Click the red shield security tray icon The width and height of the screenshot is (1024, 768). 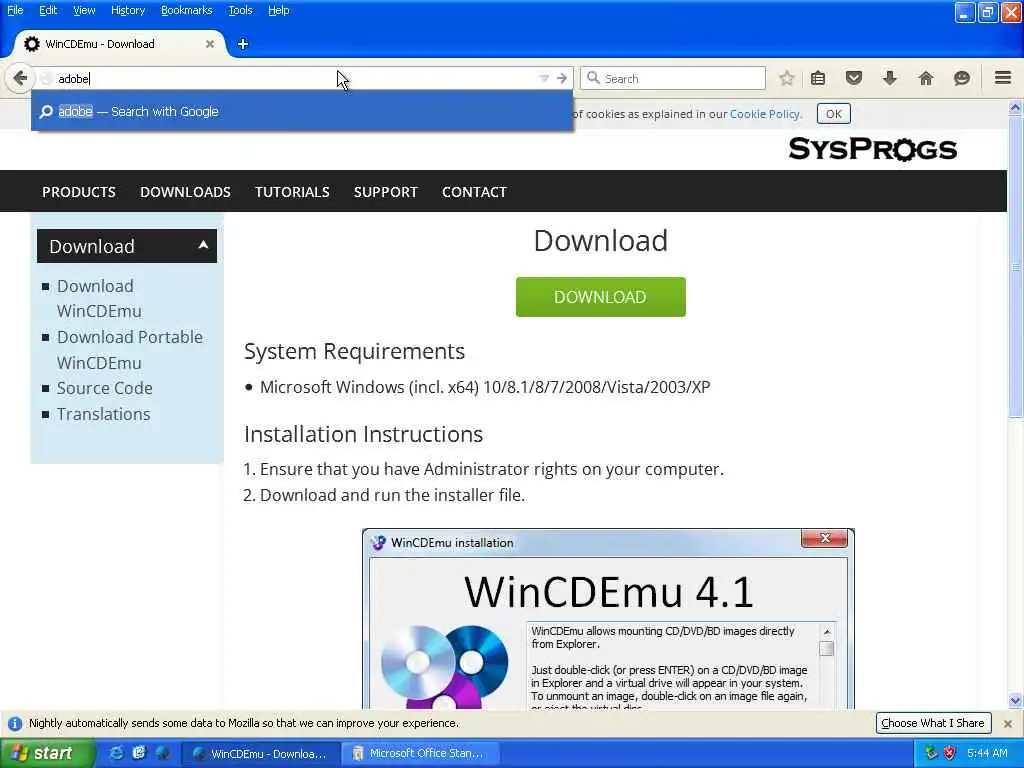[950, 753]
